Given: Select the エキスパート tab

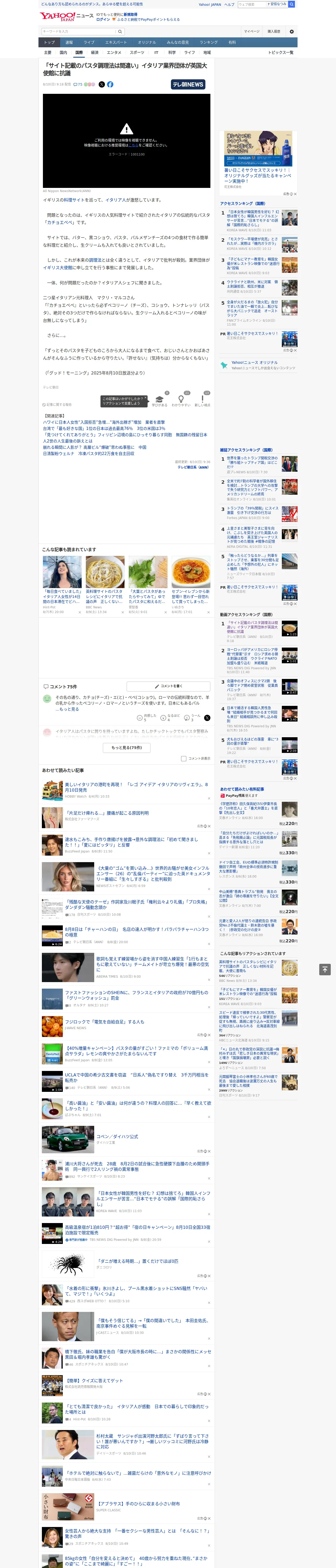Looking at the screenshot, I should (116, 43).
